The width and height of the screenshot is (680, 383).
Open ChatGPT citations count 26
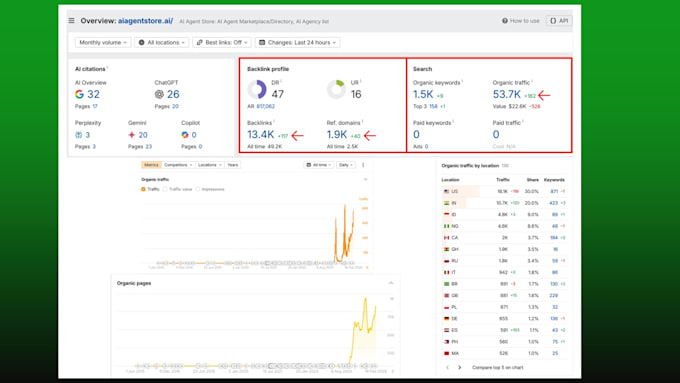173,94
